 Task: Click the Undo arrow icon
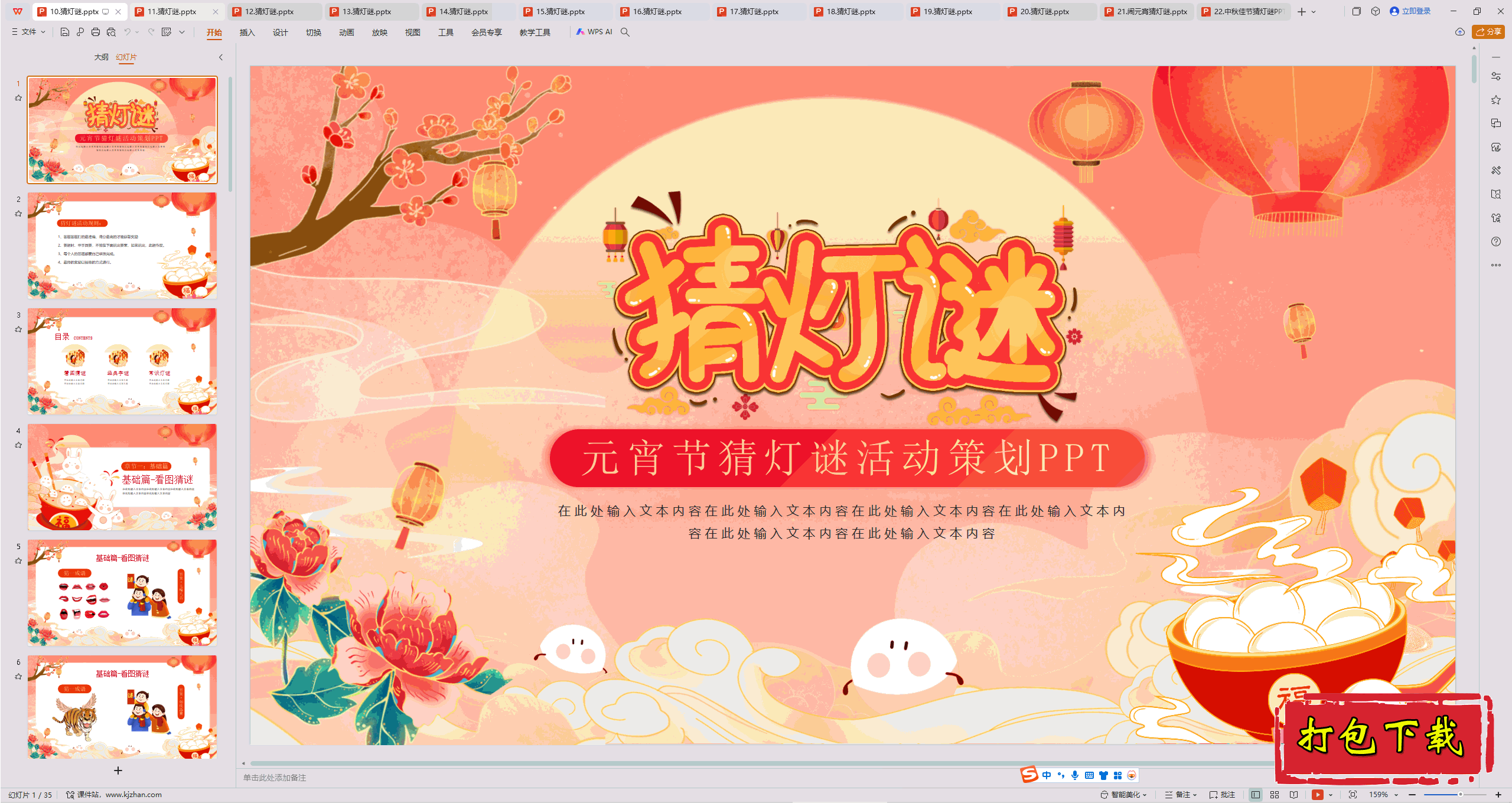(128, 32)
